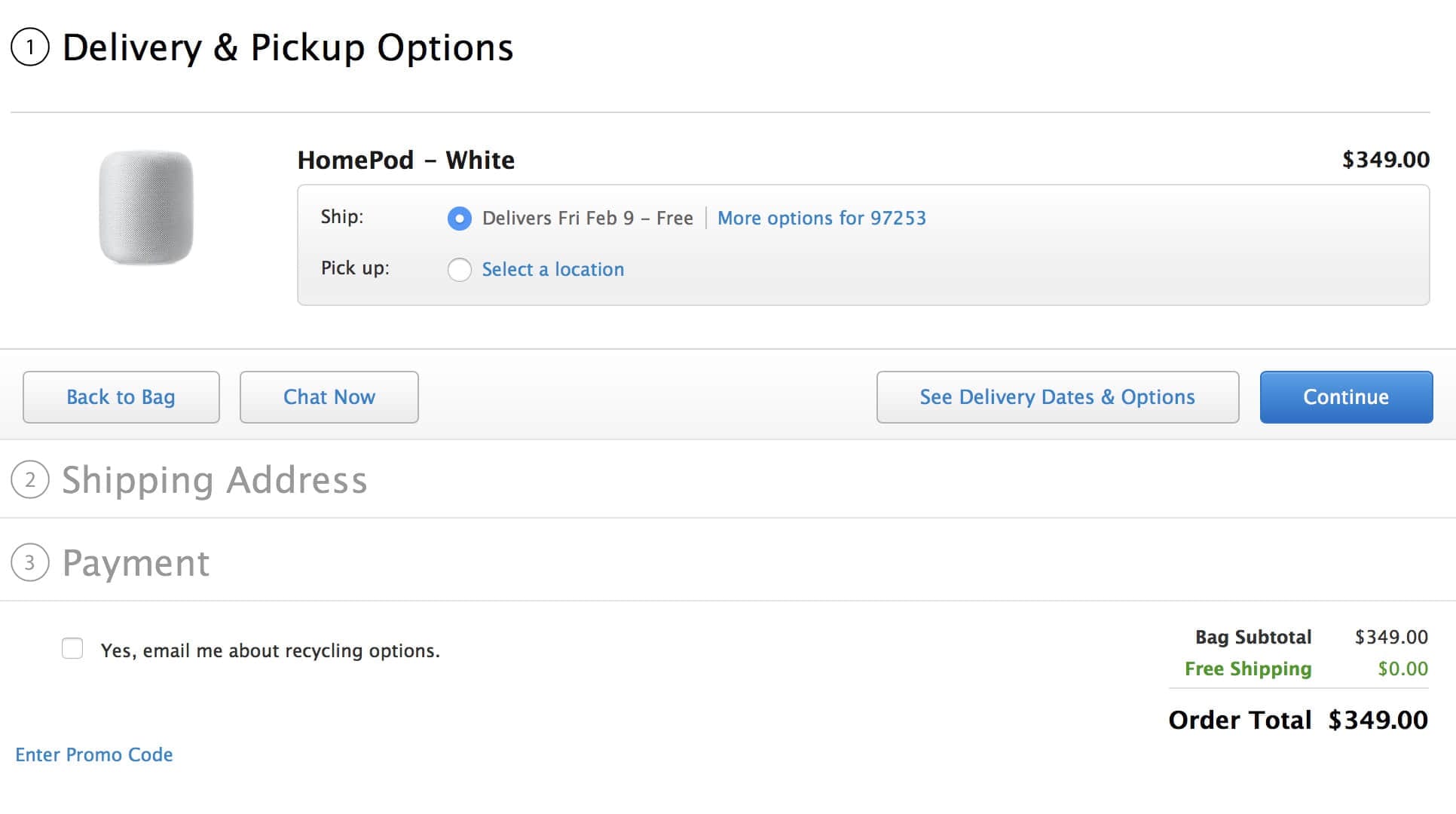Viewport: 1456px width, 814px height.
Task: Click the step 2 circle icon
Action: [x=30, y=479]
